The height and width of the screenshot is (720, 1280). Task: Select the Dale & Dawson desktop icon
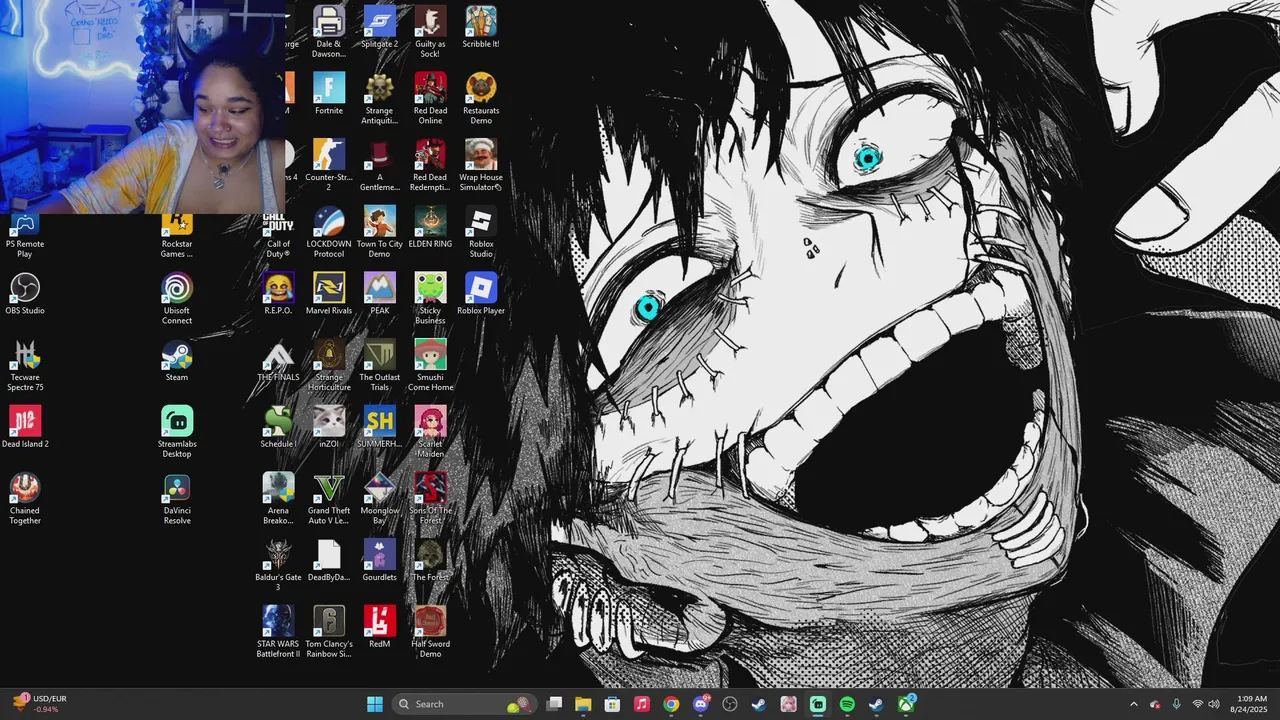pyautogui.click(x=329, y=30)
